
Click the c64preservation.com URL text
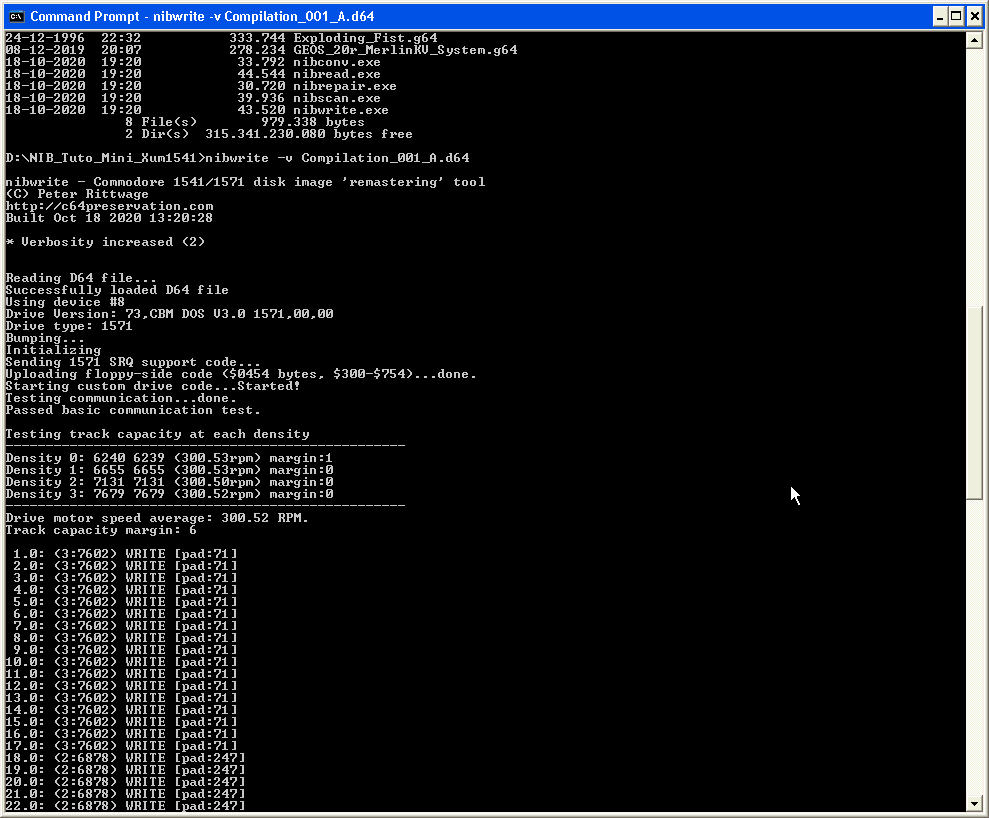[x=109, y=206]
